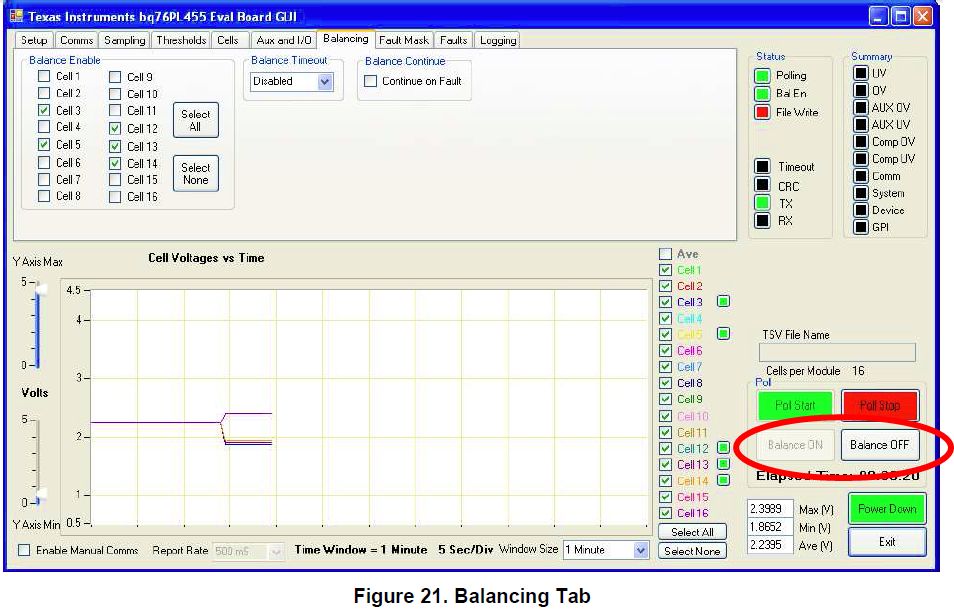Go to the Aux and I/O tab
The image size is (954, 609).
click(284, 40)
